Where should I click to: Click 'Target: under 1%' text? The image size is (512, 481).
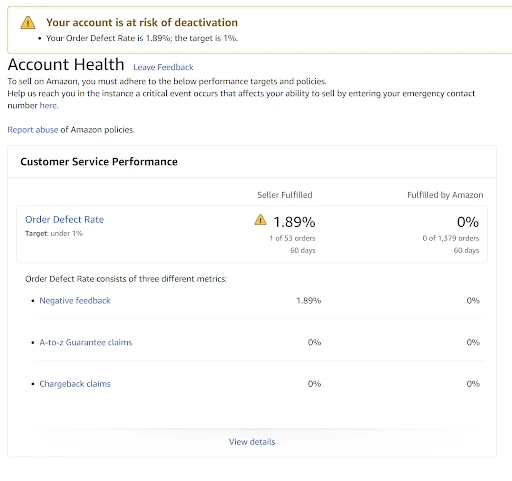54,233
